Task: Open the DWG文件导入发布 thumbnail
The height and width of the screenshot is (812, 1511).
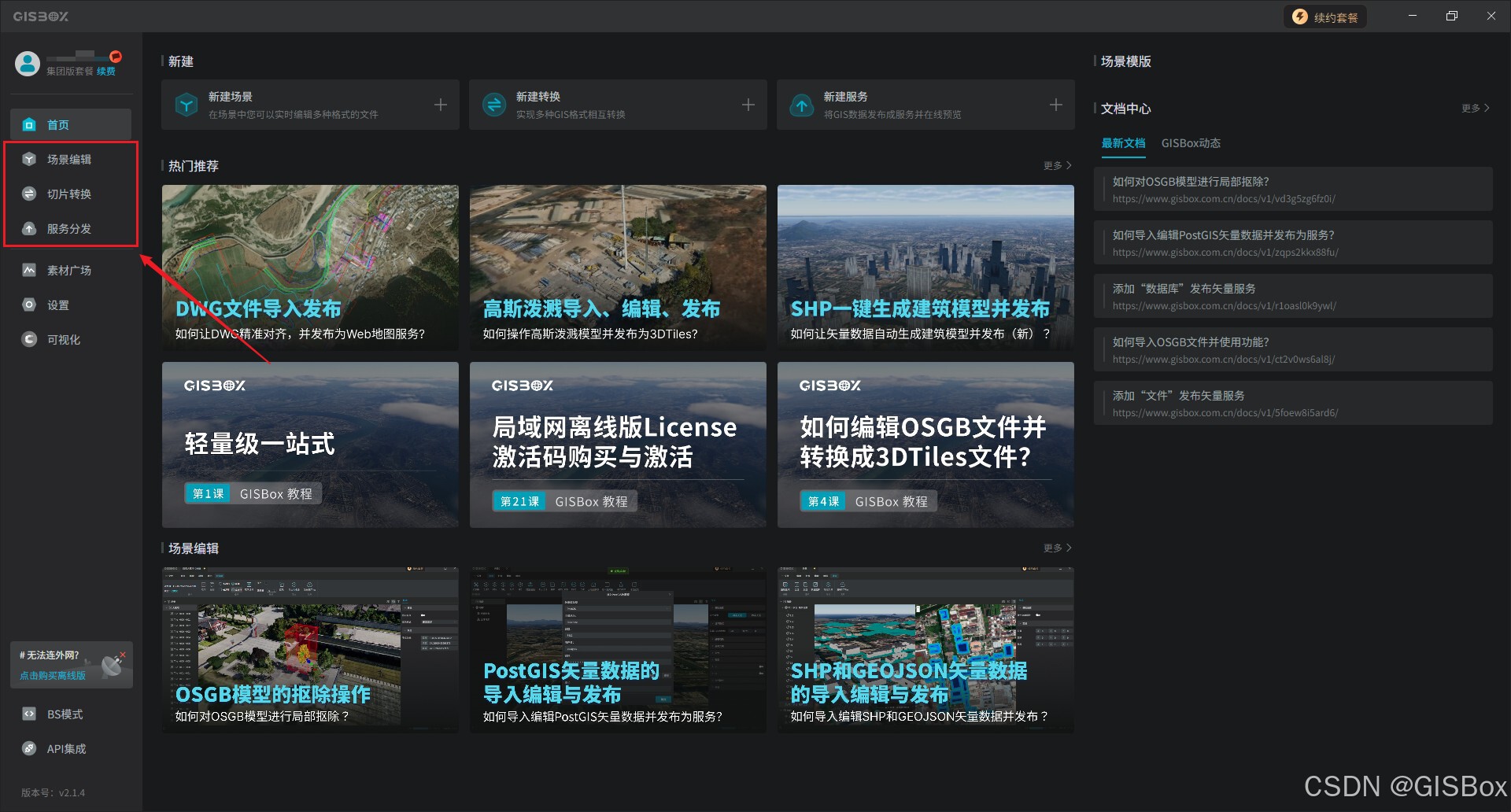Action: pyautogui.click(x=310, y=268)
